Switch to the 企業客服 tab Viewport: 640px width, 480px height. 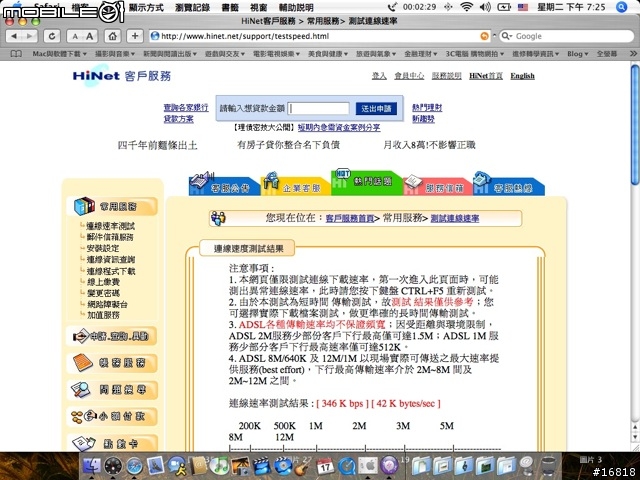tap(296, 183)
